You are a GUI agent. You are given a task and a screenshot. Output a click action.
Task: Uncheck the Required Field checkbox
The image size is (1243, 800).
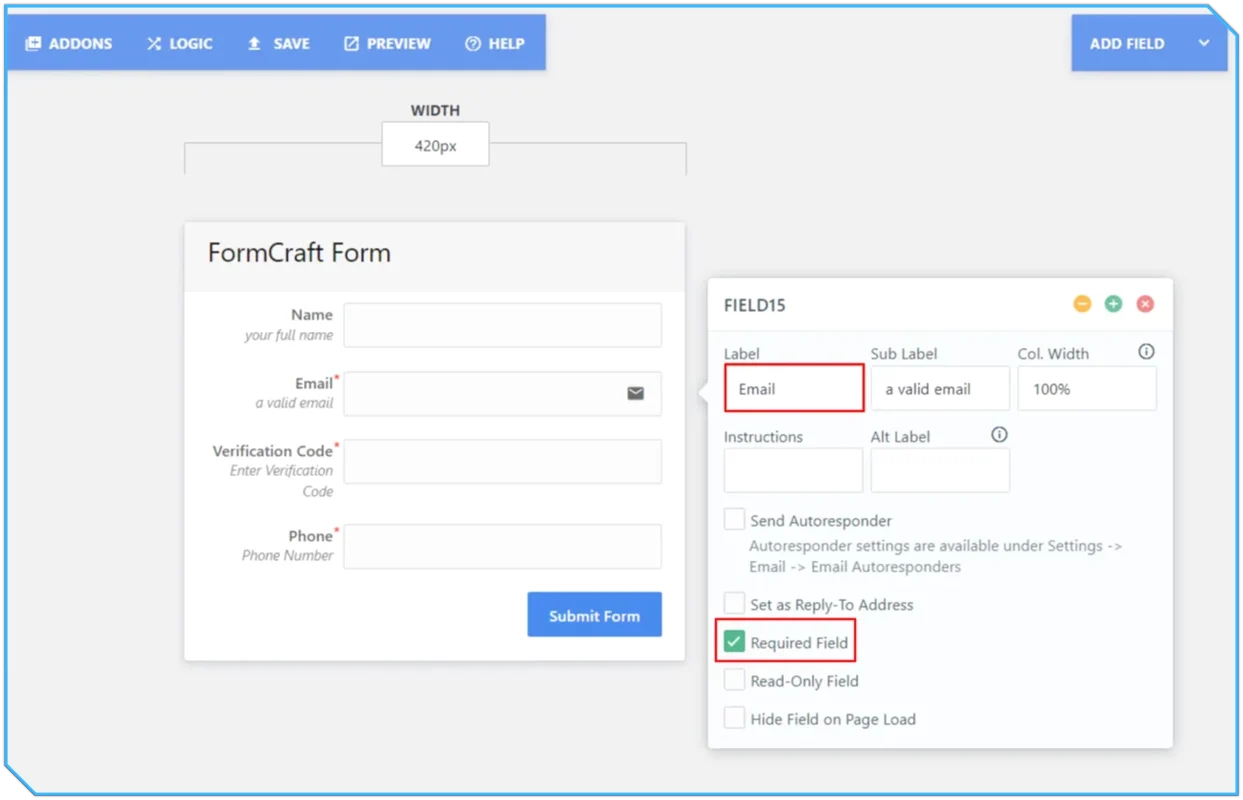(735, 642)
